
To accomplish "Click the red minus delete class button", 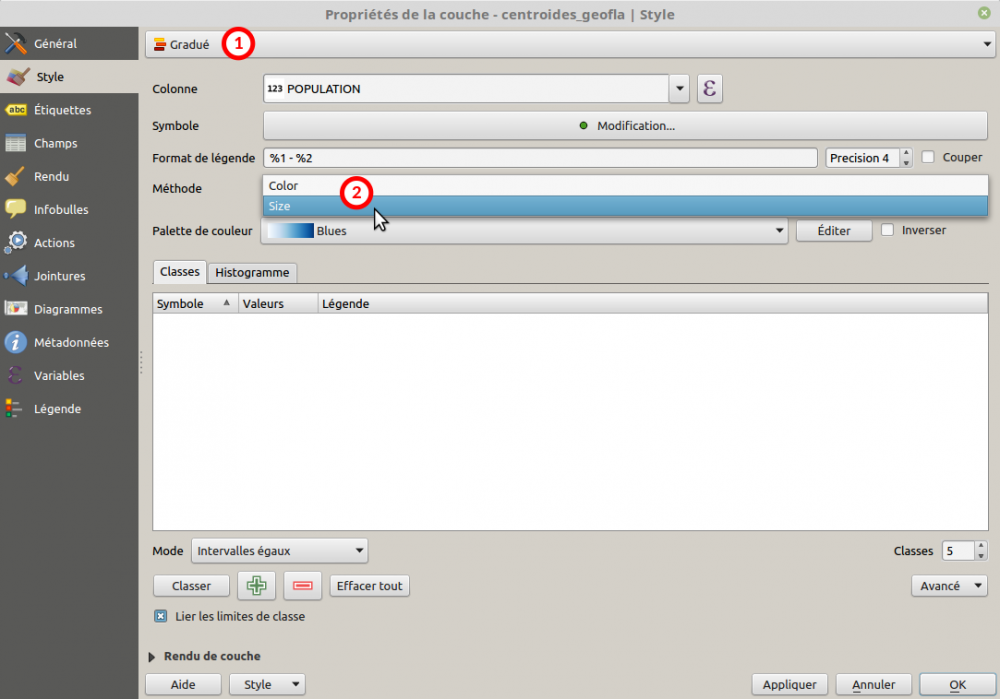I will click(302, 586).
